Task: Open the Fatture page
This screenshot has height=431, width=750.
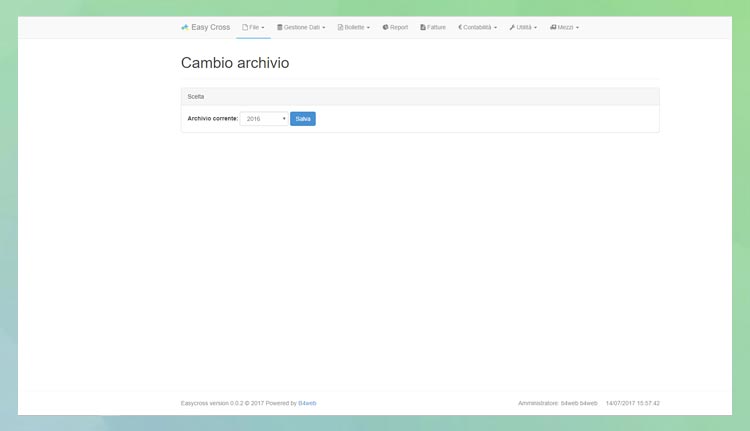Action: [x=433, y=27]
